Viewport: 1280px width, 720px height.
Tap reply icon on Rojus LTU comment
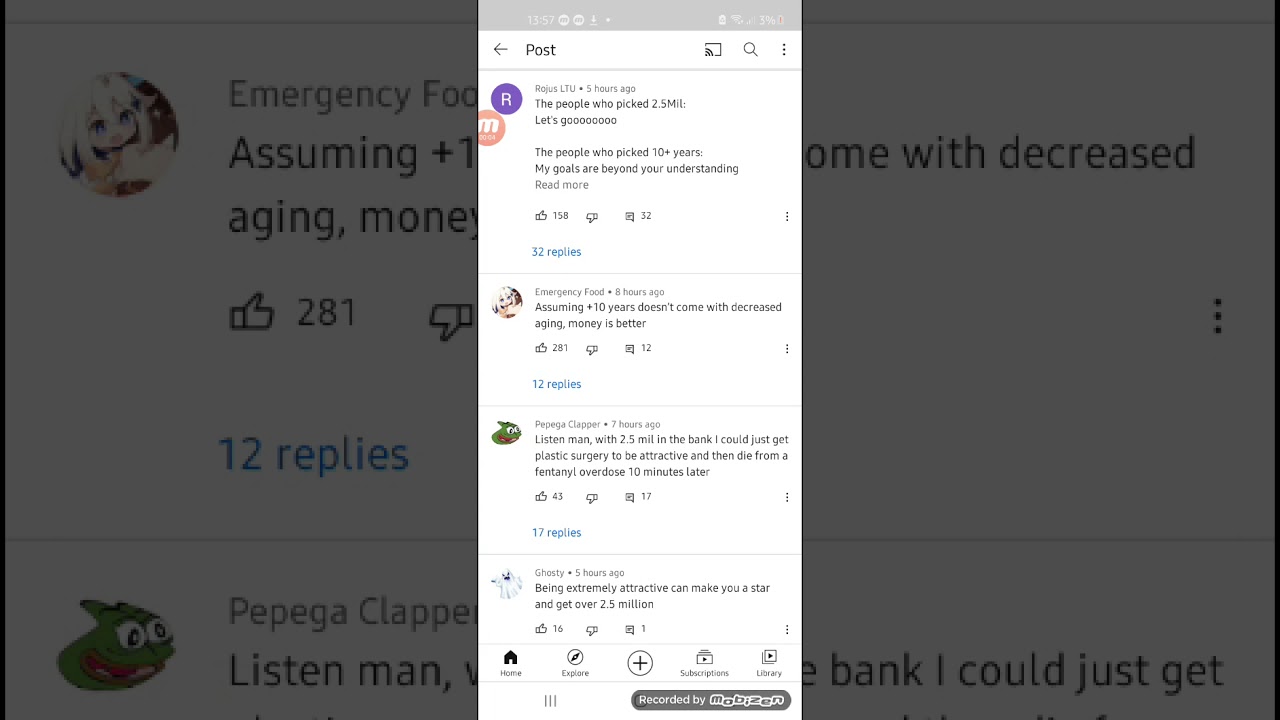click(x=630, y=216)
